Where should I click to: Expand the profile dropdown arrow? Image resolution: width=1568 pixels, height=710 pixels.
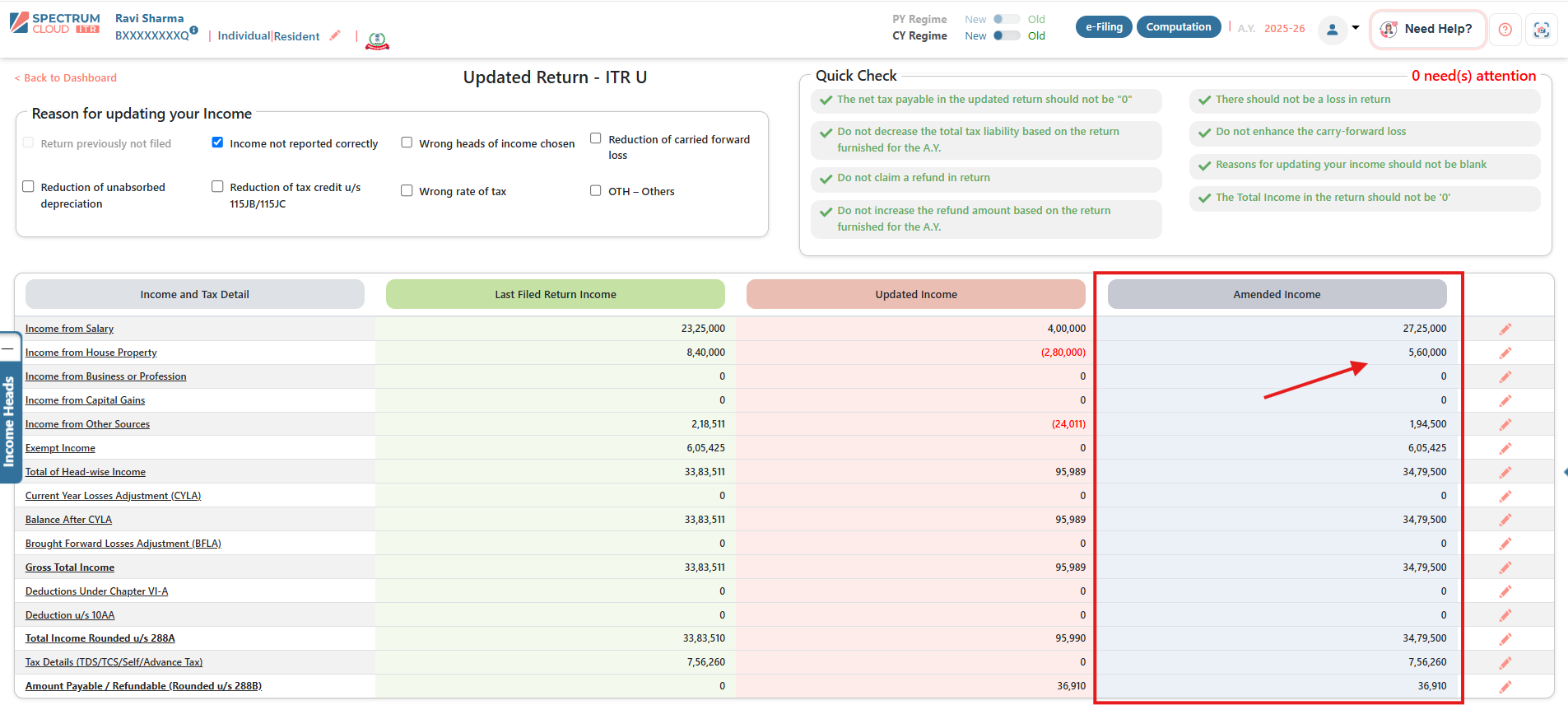[x=1356, y=28]
